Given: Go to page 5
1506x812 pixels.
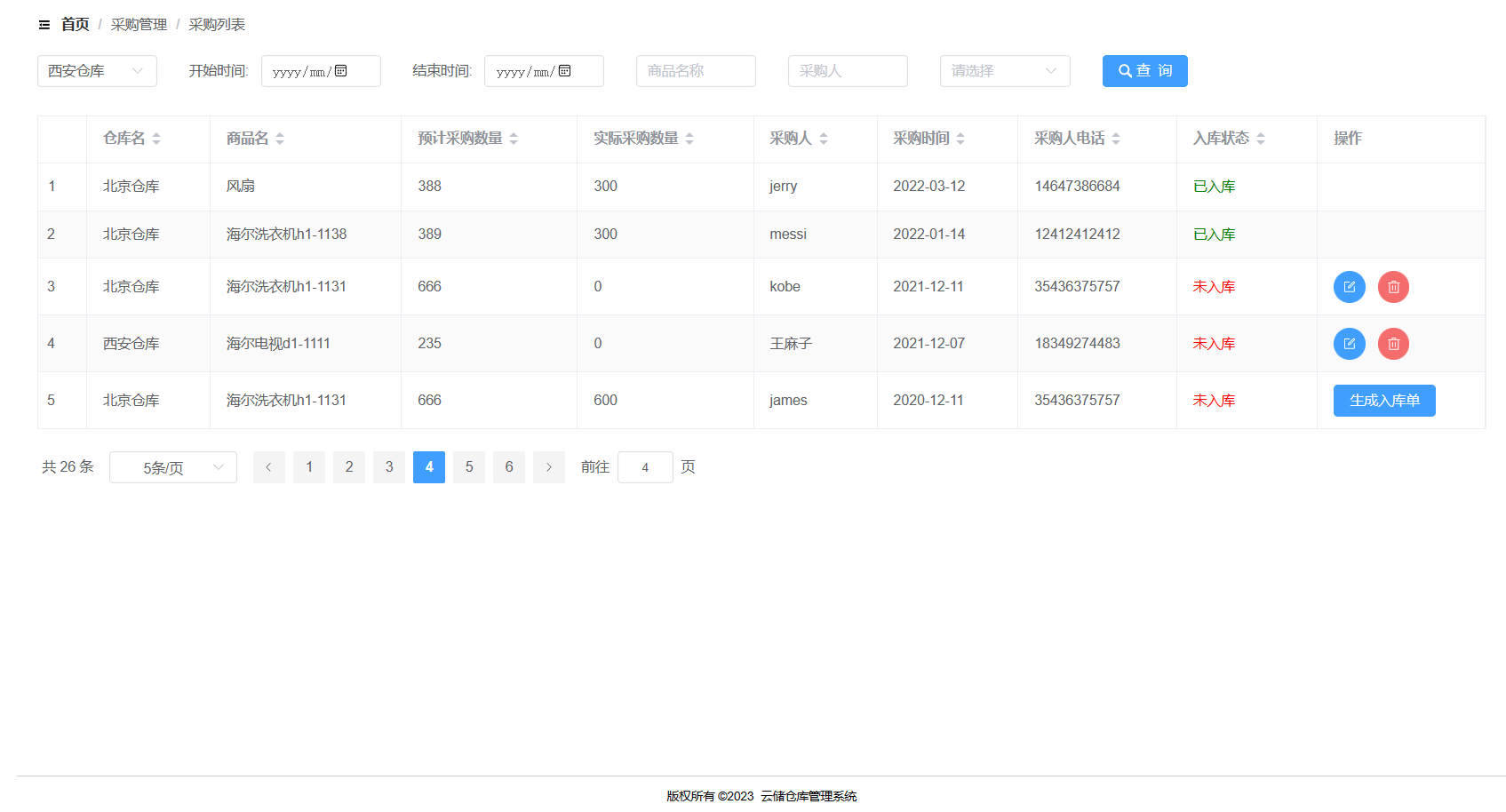Looking at the screenshot, I should click(469, 467).
